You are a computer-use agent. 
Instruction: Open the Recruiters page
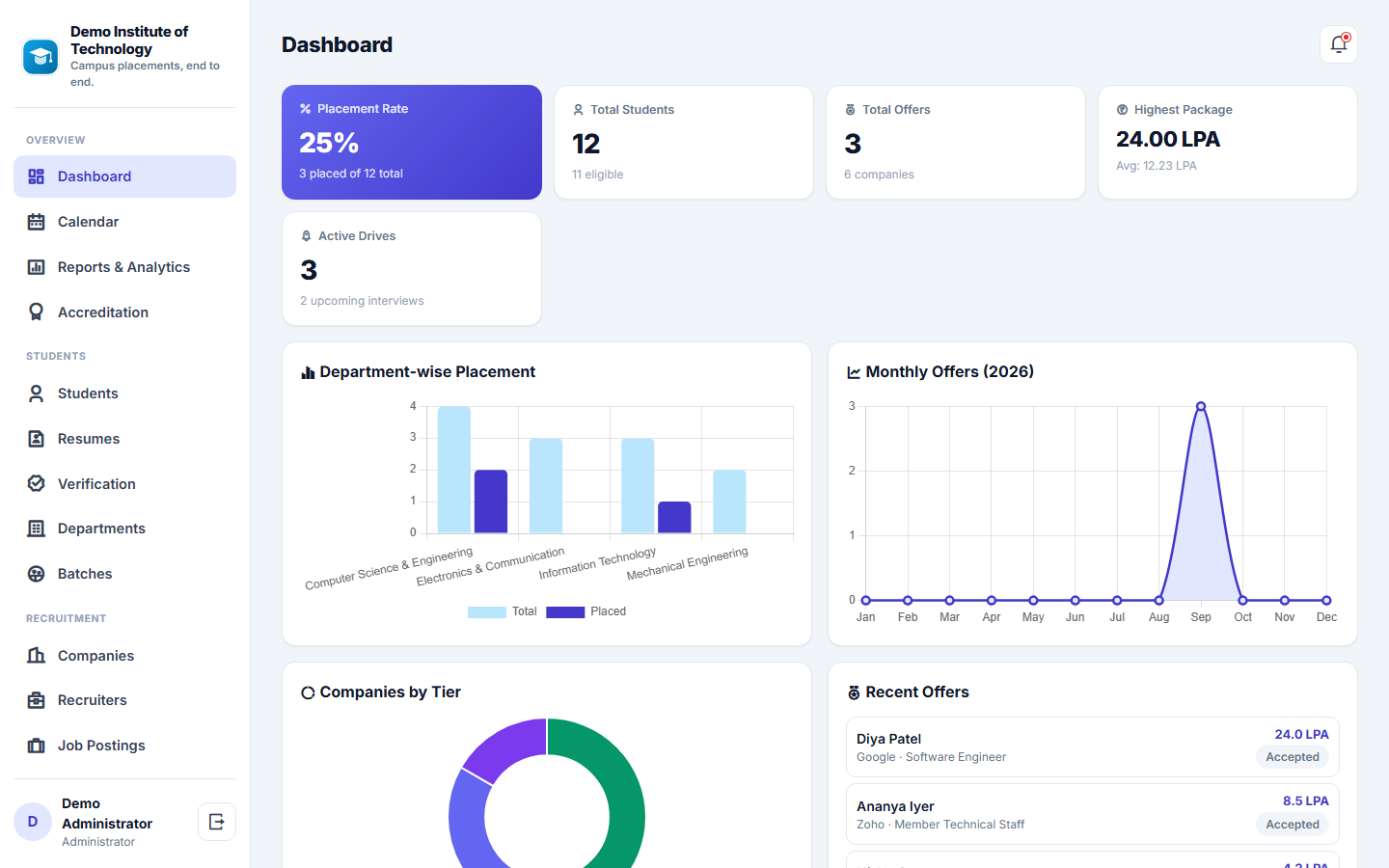pos(124,700)
